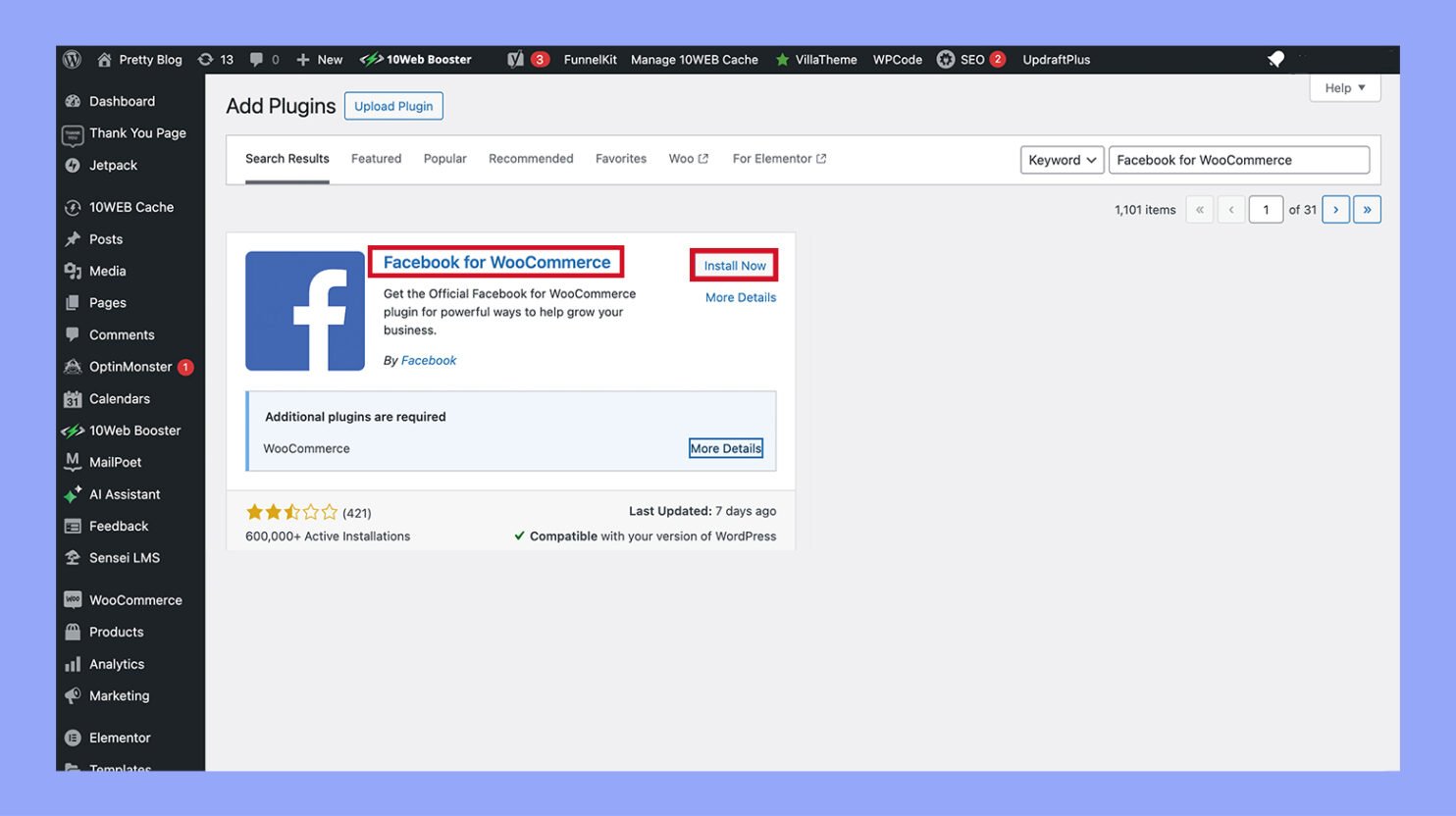This screenshot has height=816, width=1456.
Task: Open the Keyword search filter dropdown
Action: (1061, 159)
